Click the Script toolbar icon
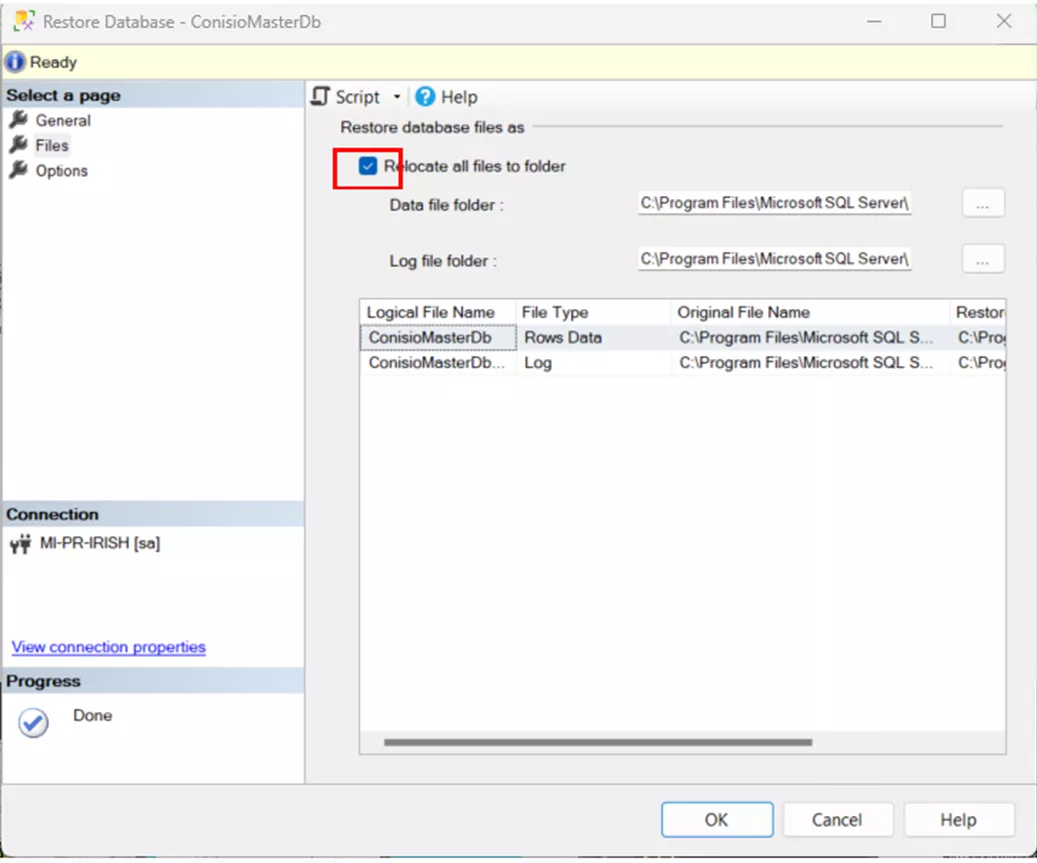 pyautogui.click(x=321, y=96)
